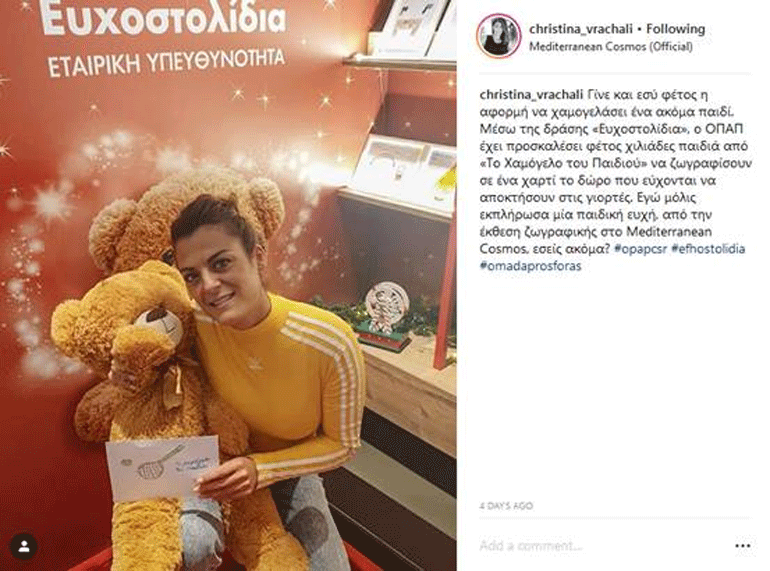Click the woman's yellow Adidas sweater
Screen dimensions: 770x571
point(285,383)
